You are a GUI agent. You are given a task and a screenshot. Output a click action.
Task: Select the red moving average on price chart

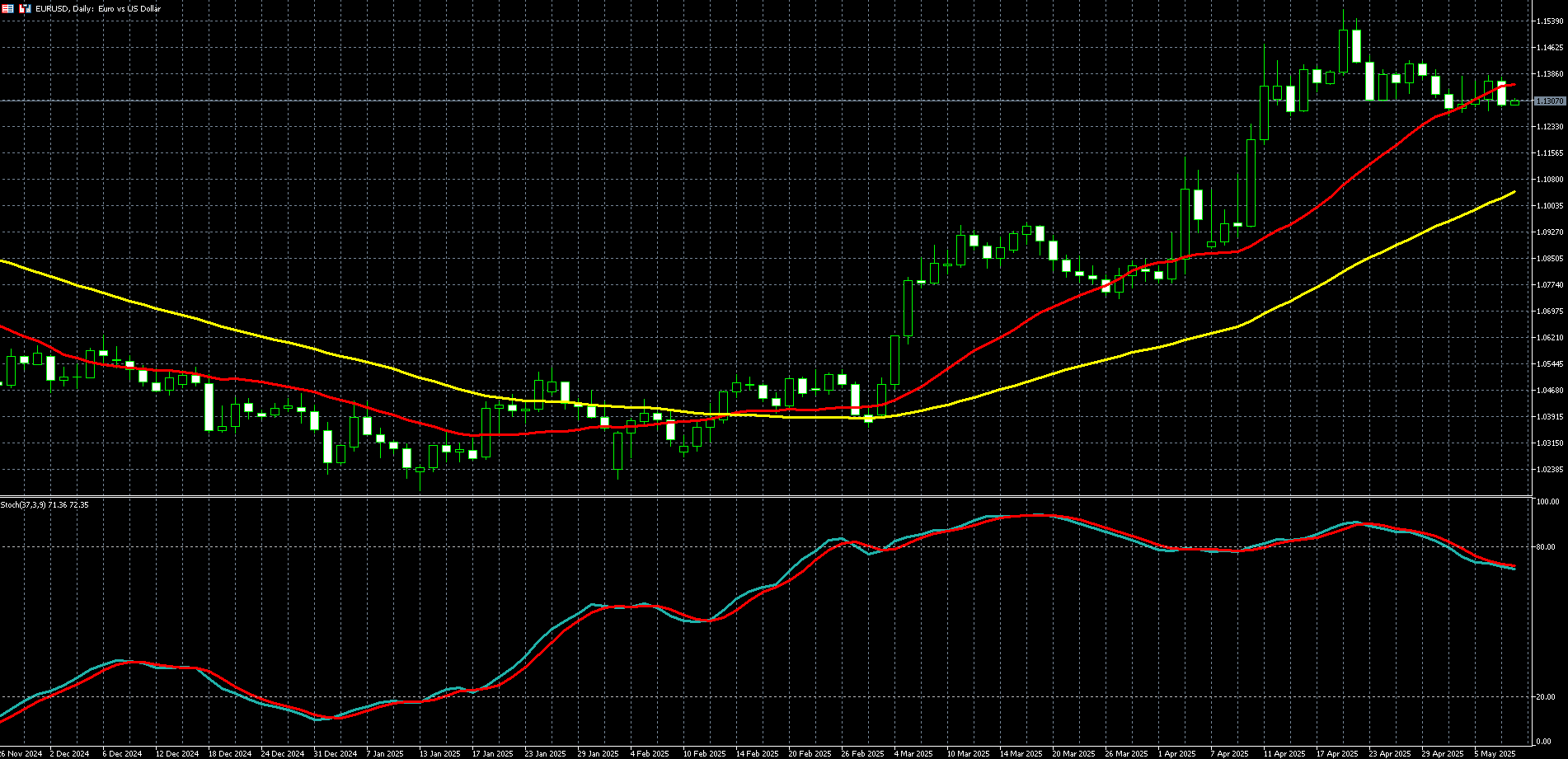[x=989, y=340]
